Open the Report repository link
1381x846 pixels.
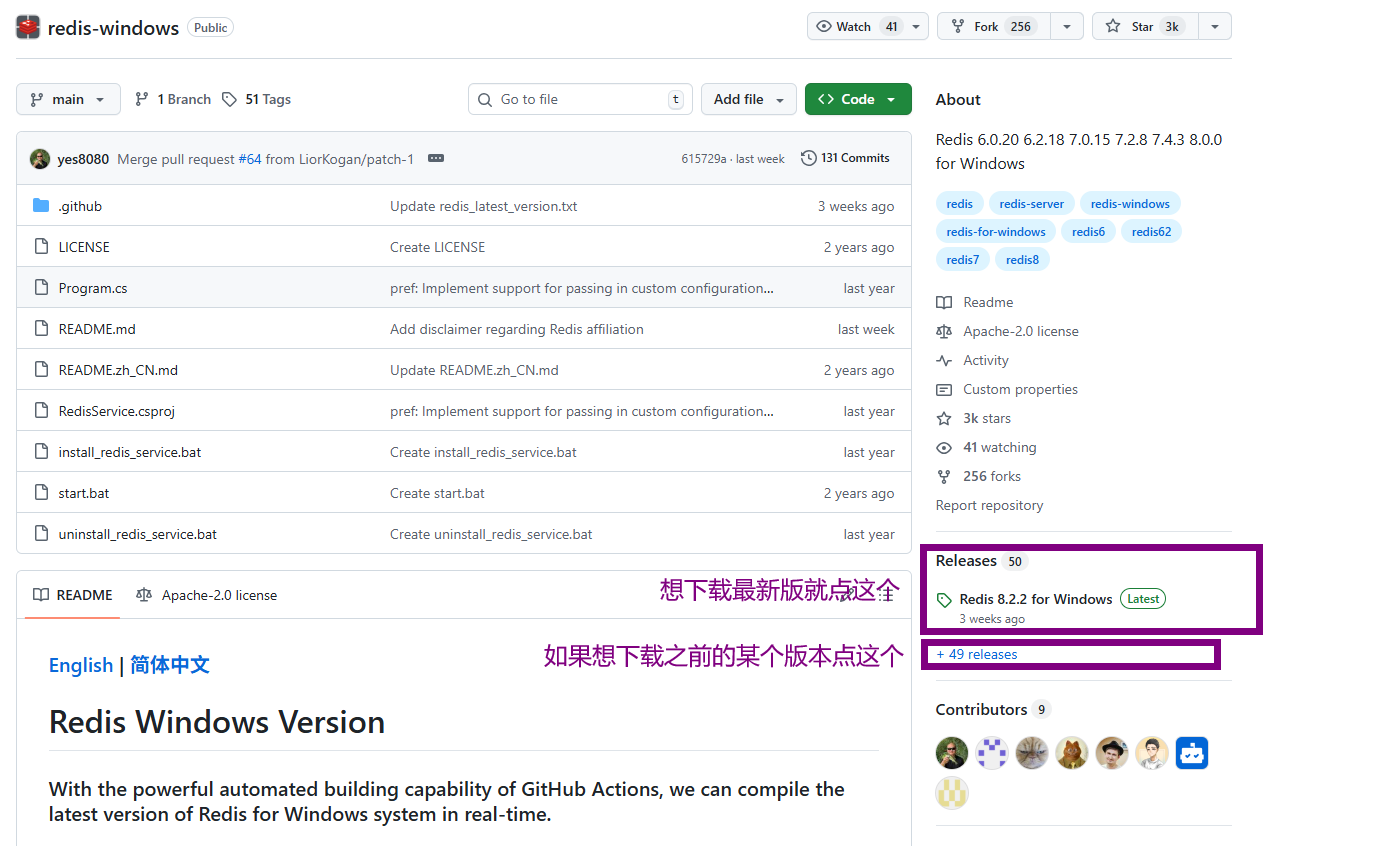pos(989,505)
